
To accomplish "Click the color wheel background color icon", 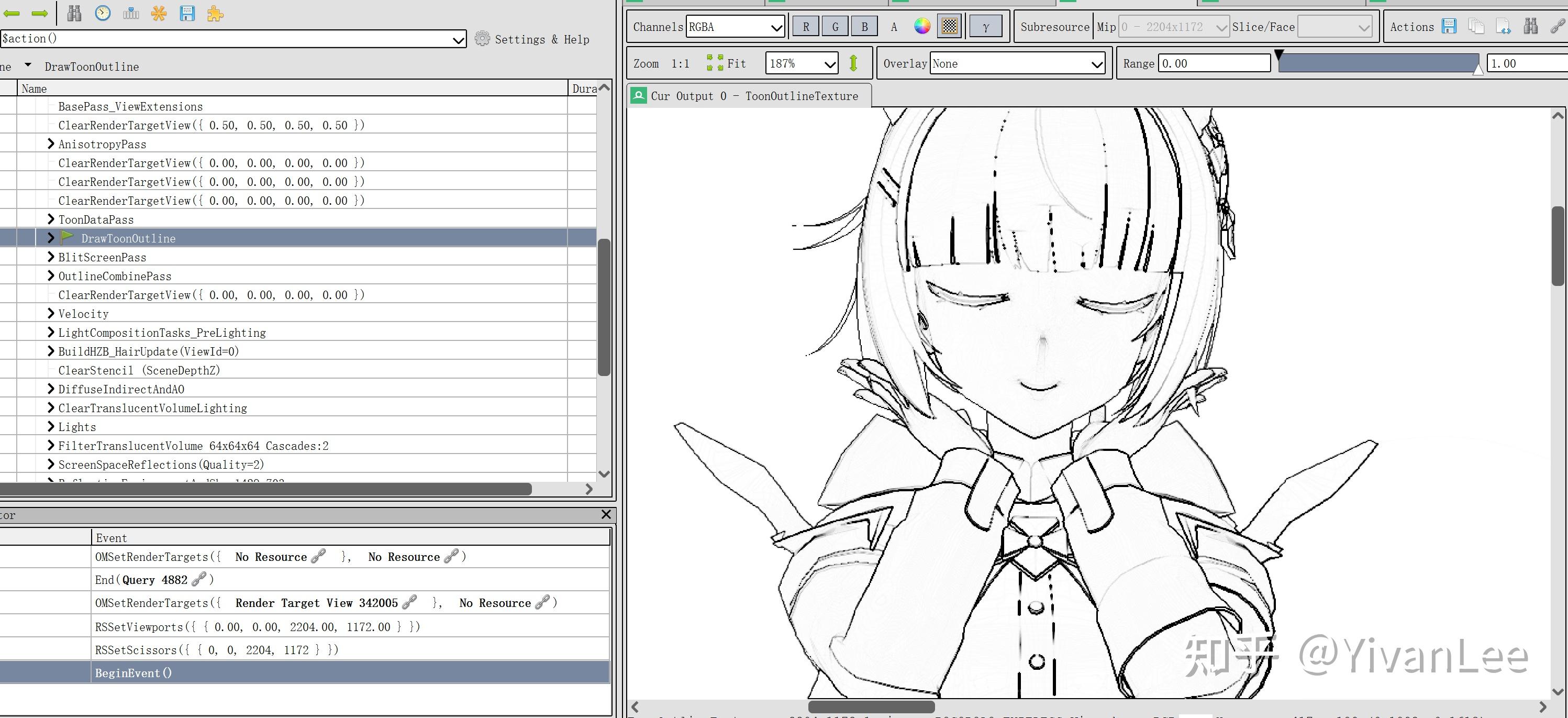I will point(922,26).
